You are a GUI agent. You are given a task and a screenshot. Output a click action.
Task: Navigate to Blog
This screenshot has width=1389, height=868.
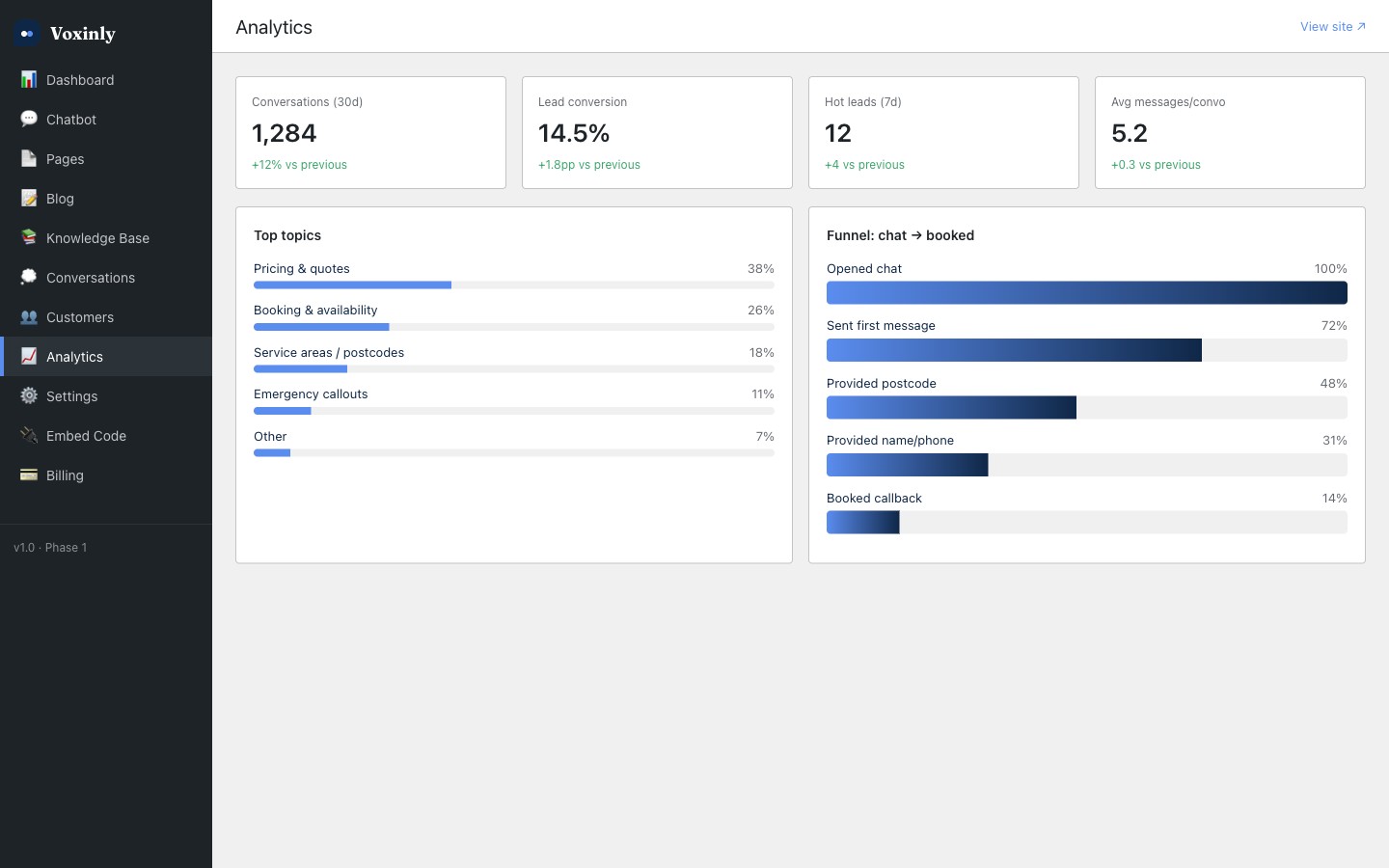pos(106,199)
